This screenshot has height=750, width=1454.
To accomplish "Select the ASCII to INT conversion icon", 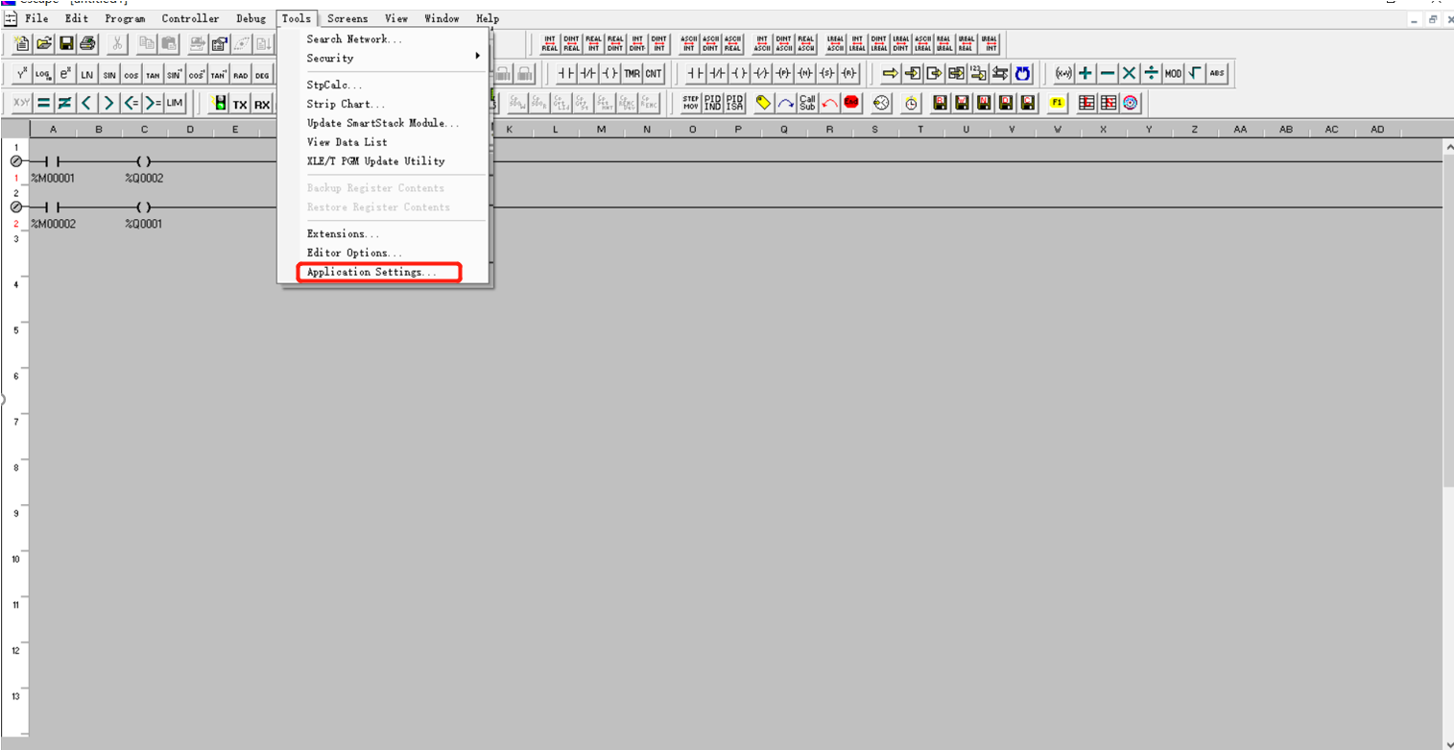I will tap(689, 43).
